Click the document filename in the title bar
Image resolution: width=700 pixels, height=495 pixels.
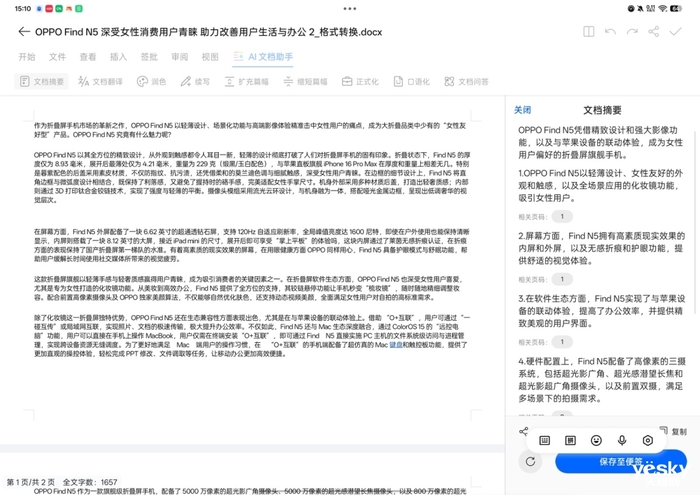(208, 32)
